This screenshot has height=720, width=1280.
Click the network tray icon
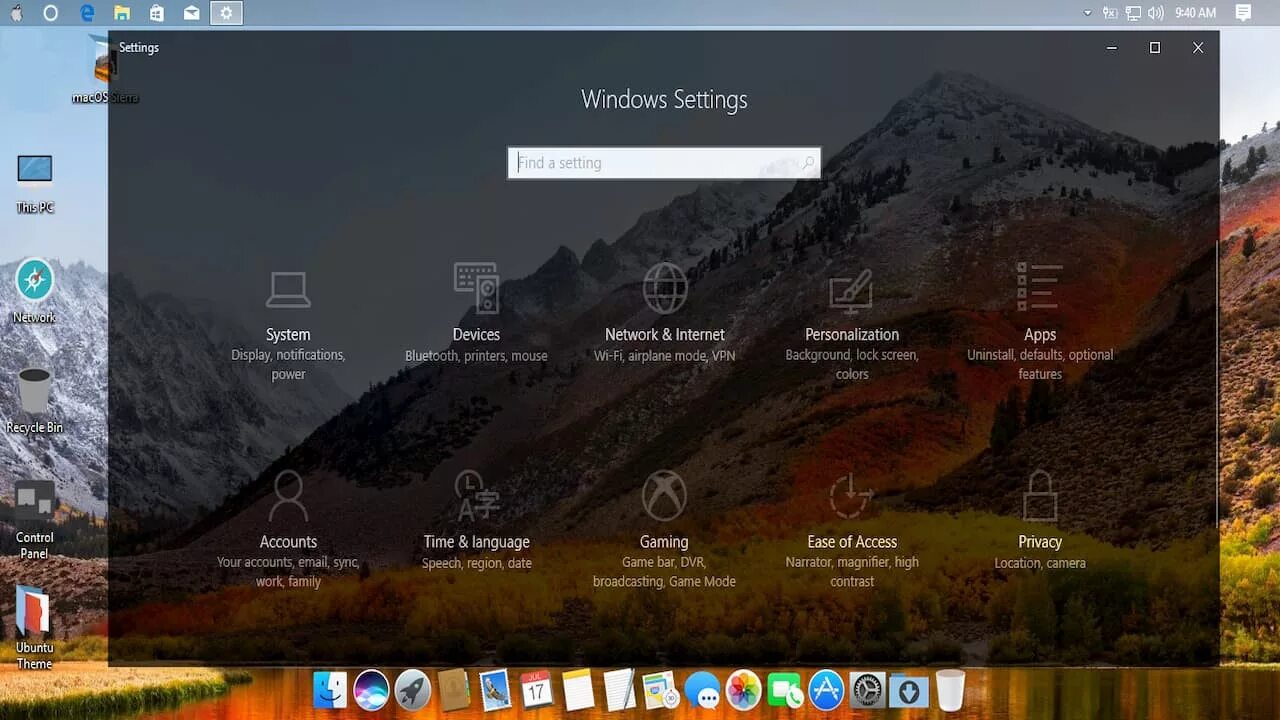[x=1133, y=13]
